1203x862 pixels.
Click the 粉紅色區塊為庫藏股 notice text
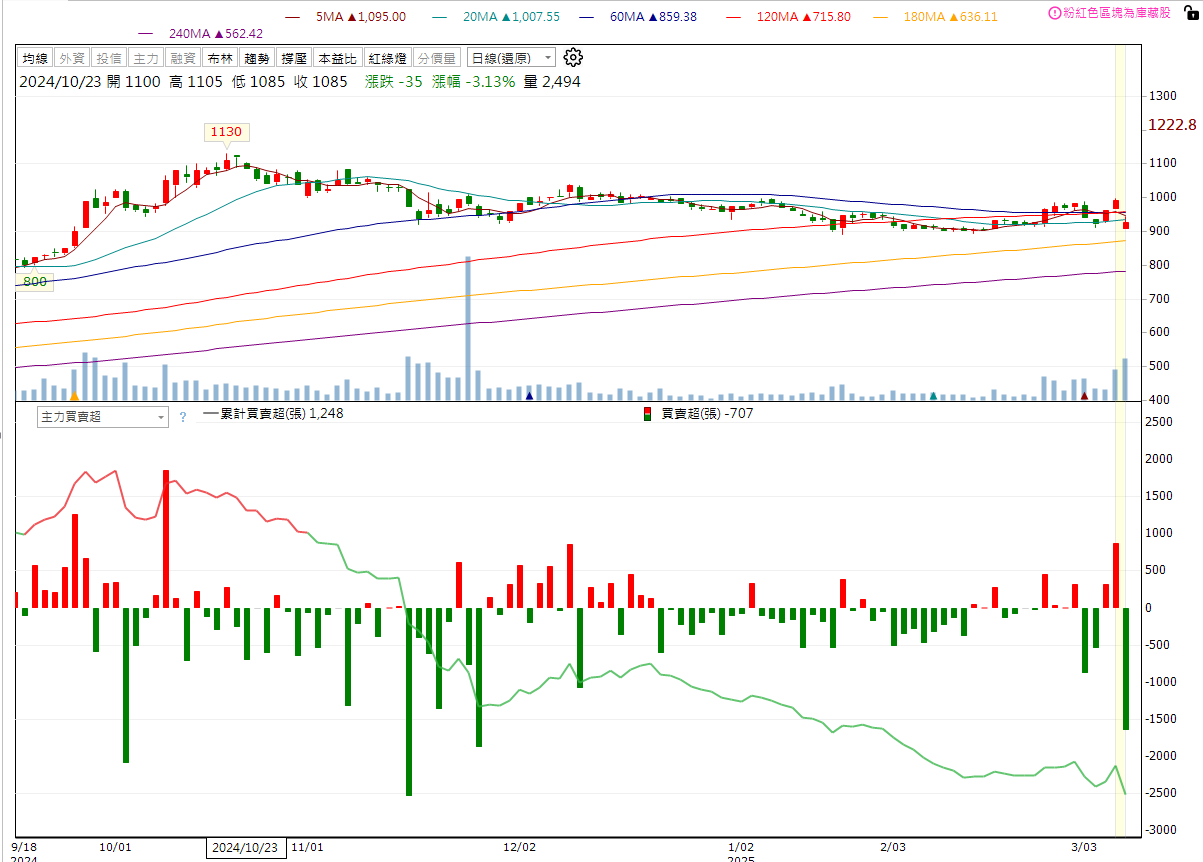[1116, 14]
